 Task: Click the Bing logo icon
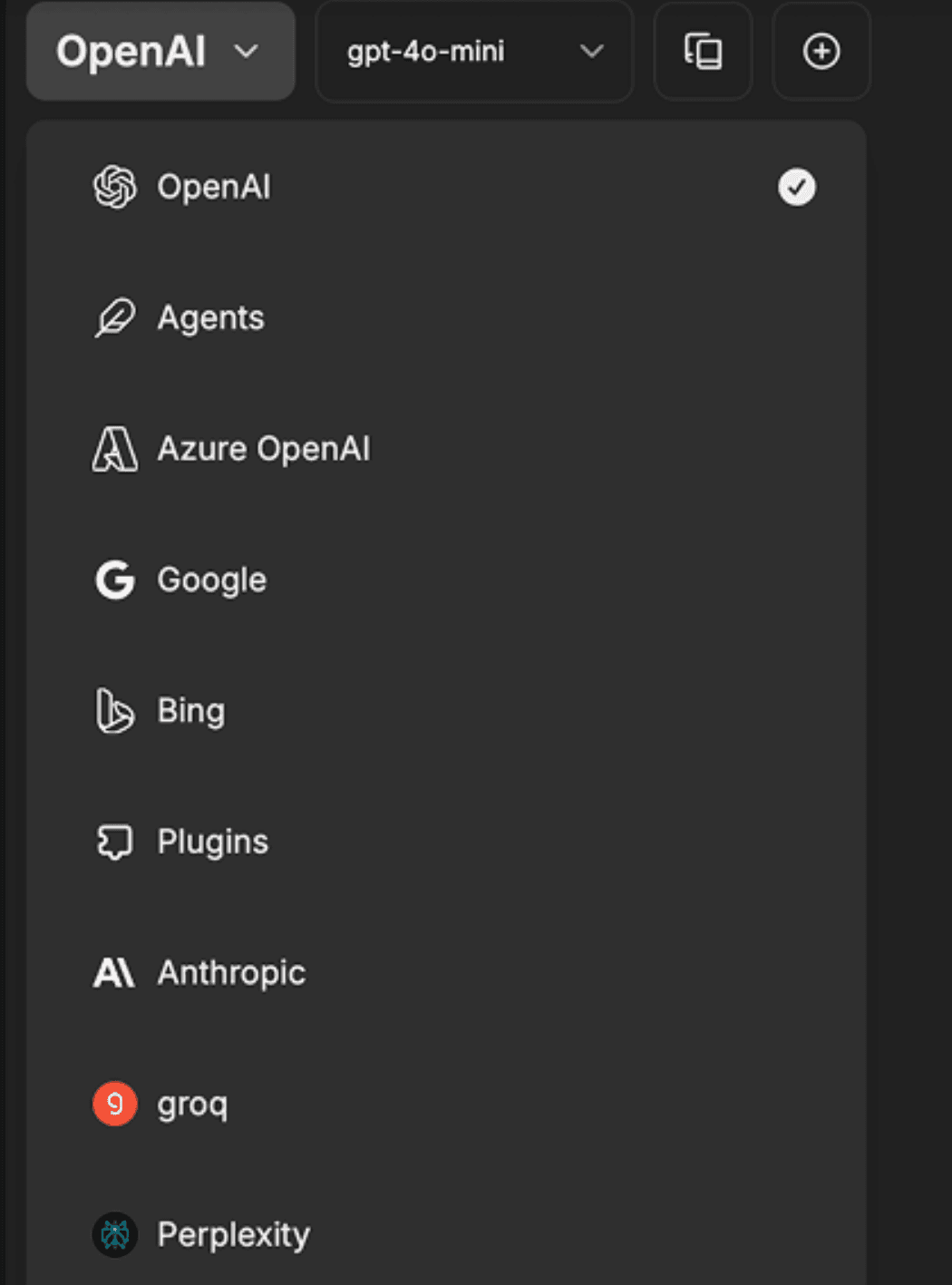[115, 711]
